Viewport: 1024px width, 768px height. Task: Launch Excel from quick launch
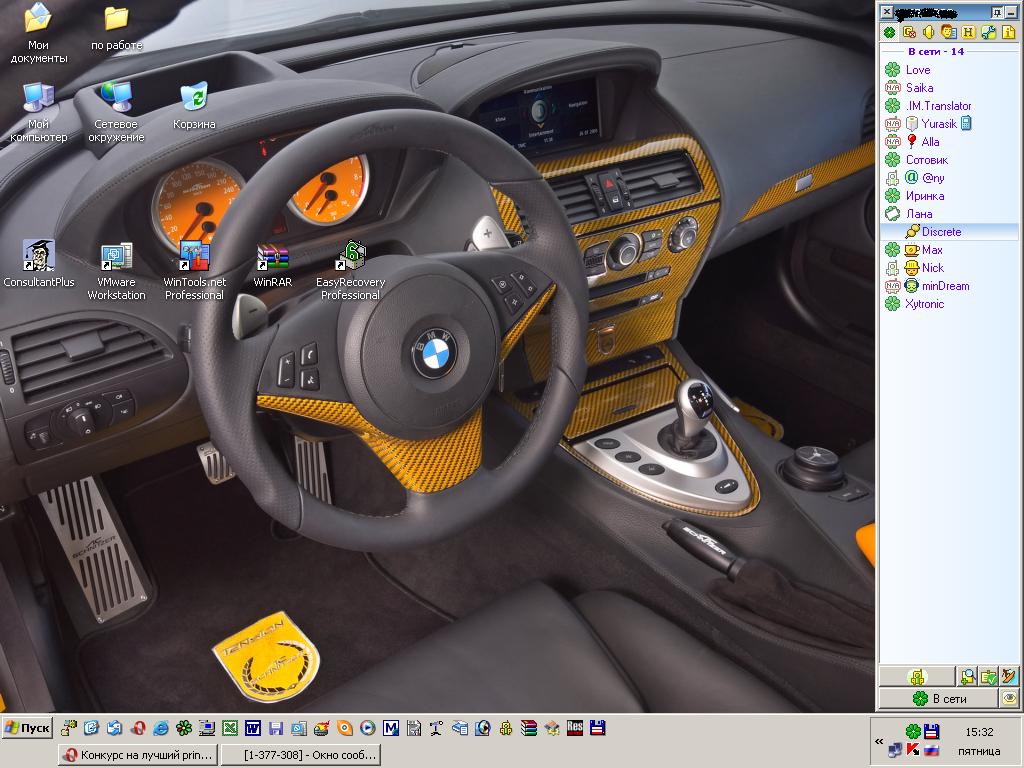pyautogui.click(x=230, y=728)
